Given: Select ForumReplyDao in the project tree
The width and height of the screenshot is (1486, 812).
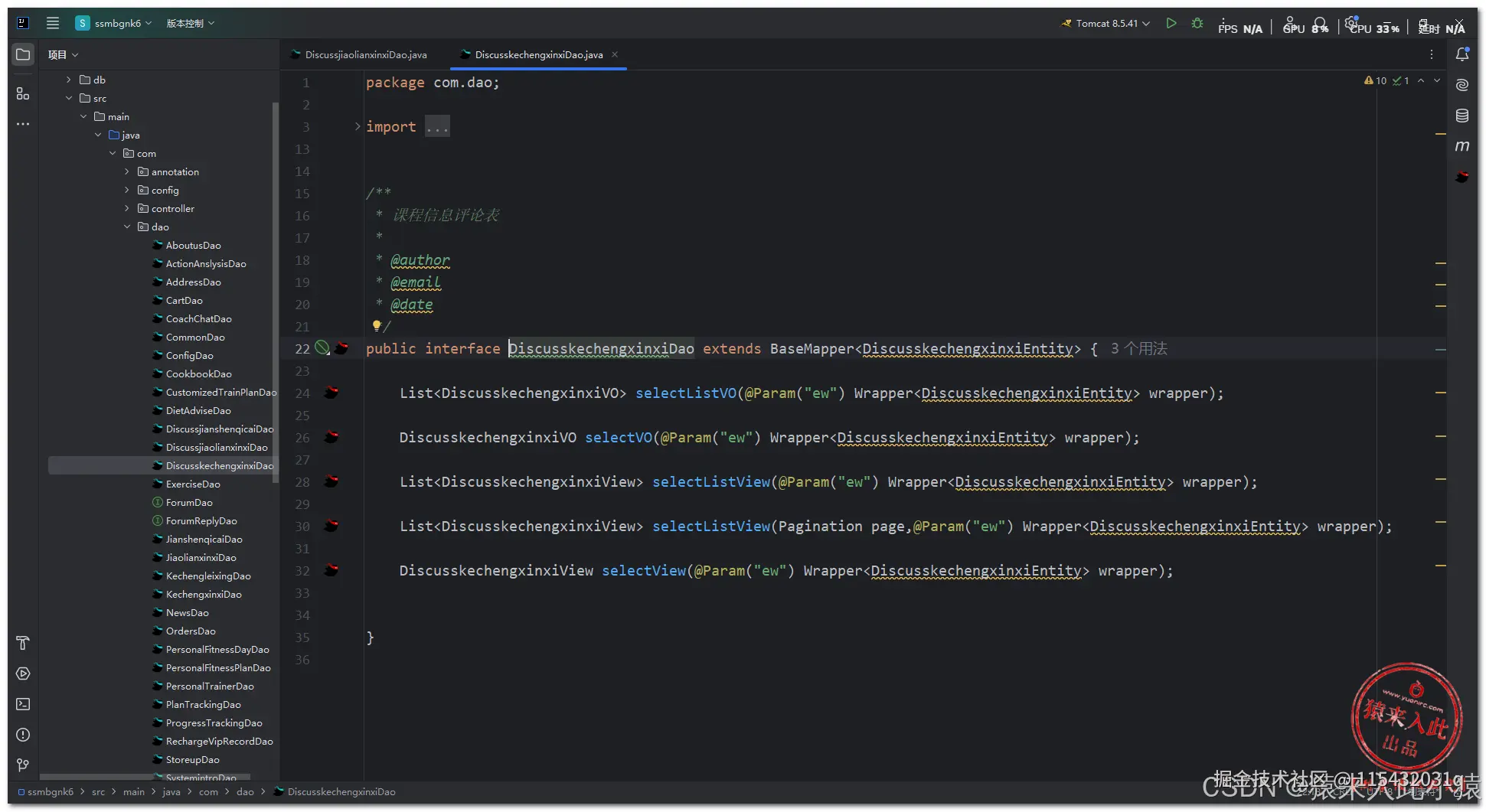Looking at the screenshot, I should coord(201,521).
